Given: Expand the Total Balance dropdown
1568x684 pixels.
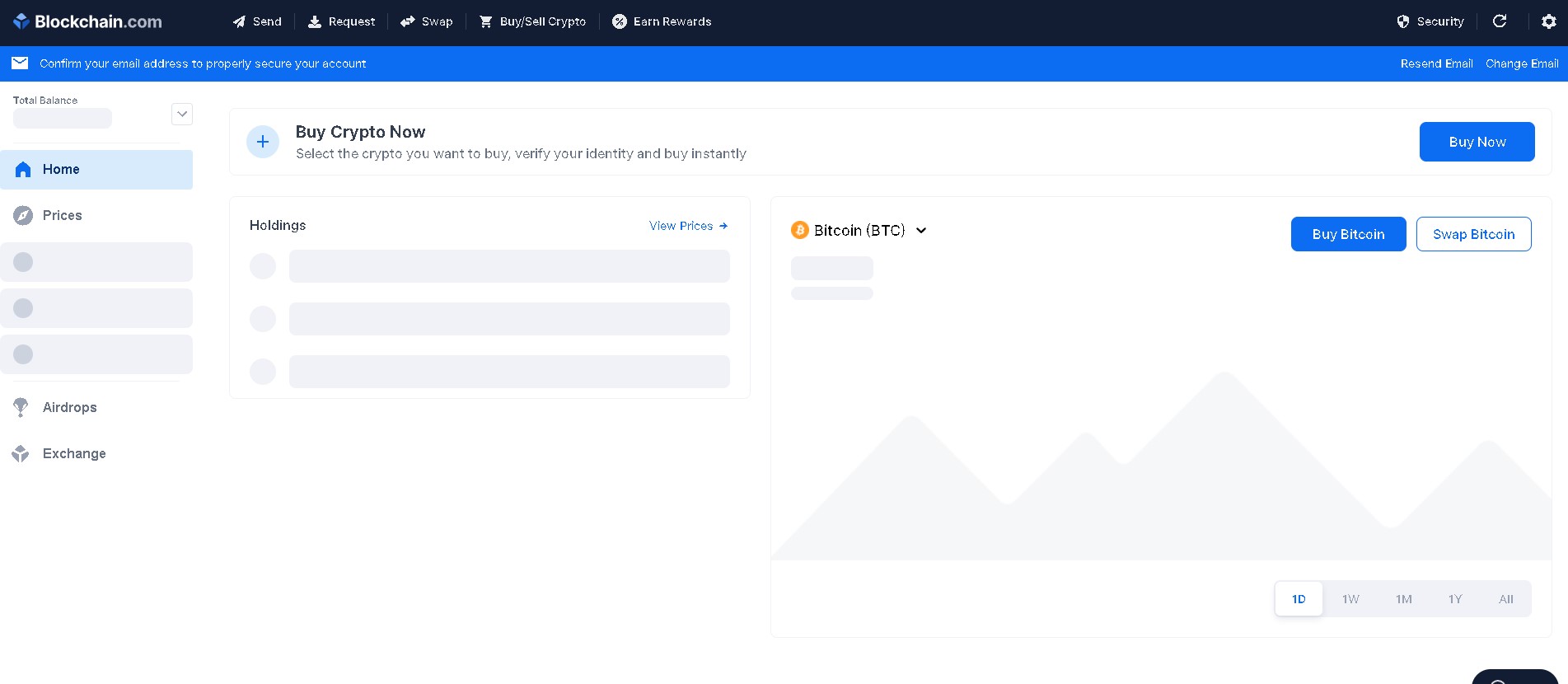Looking at the screenshot, I should click(182, 114).
